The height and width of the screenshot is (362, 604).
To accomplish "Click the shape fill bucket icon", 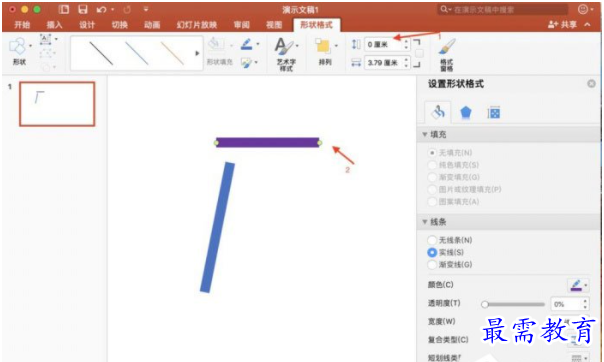I will click(x=216, y=44).
